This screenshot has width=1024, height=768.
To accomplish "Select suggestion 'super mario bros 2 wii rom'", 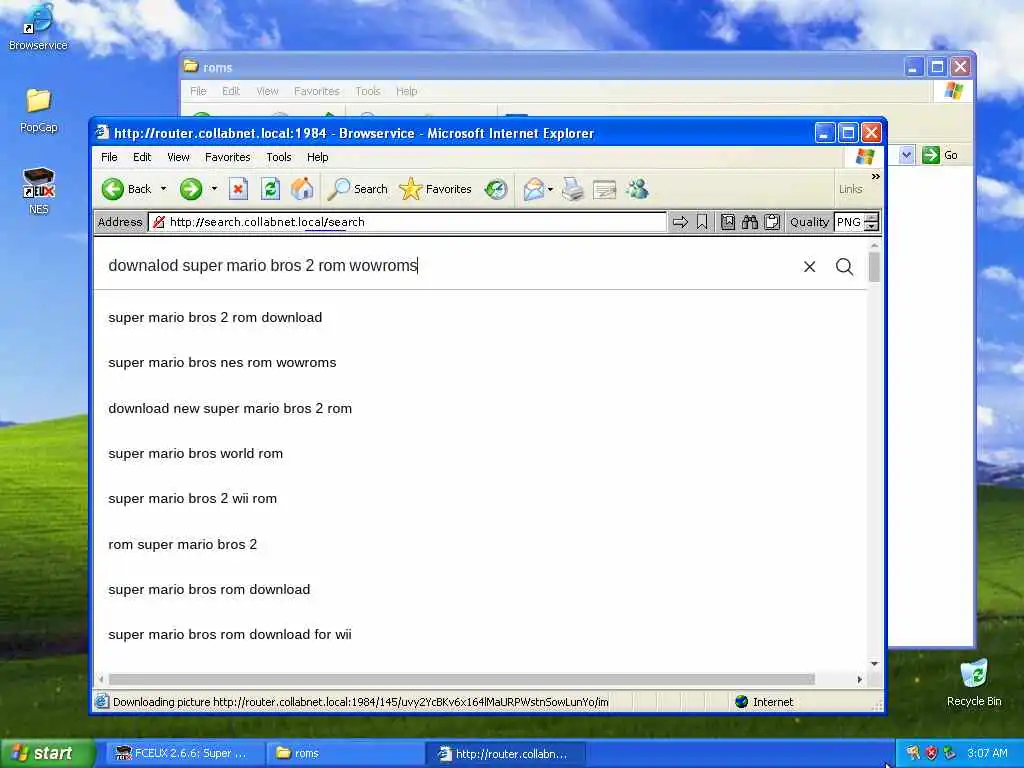I will pyautogui.click(x=193, y=498).
